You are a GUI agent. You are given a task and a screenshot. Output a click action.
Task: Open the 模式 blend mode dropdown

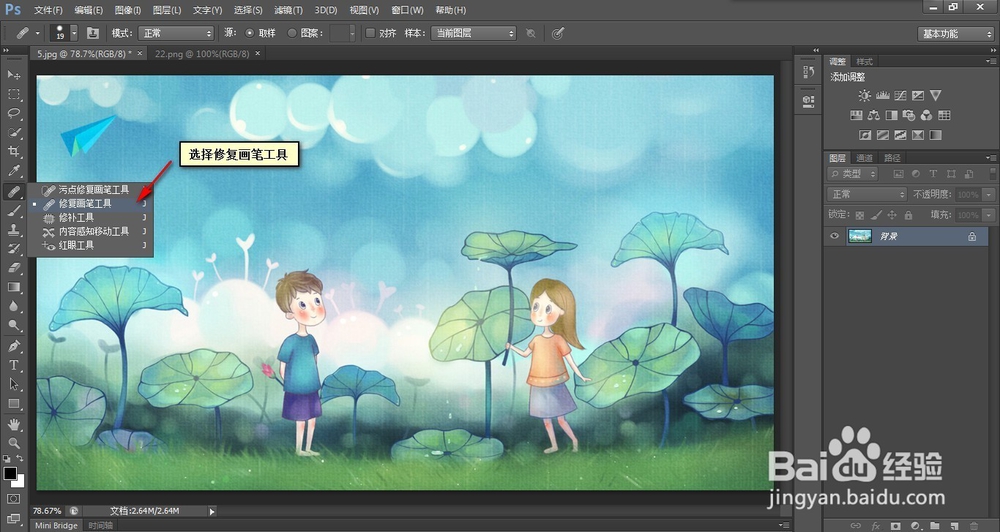coord(176,33)
